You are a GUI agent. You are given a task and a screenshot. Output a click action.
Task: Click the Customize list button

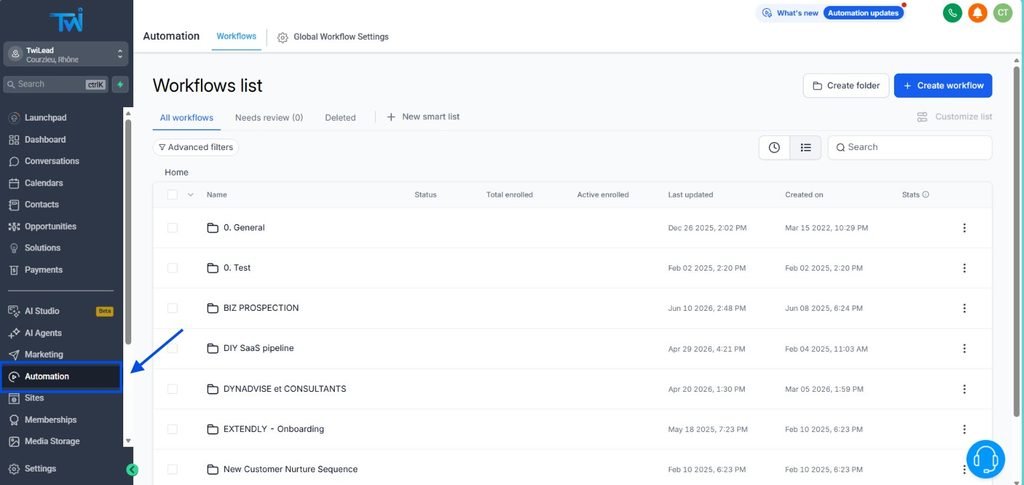coord(954,117)
